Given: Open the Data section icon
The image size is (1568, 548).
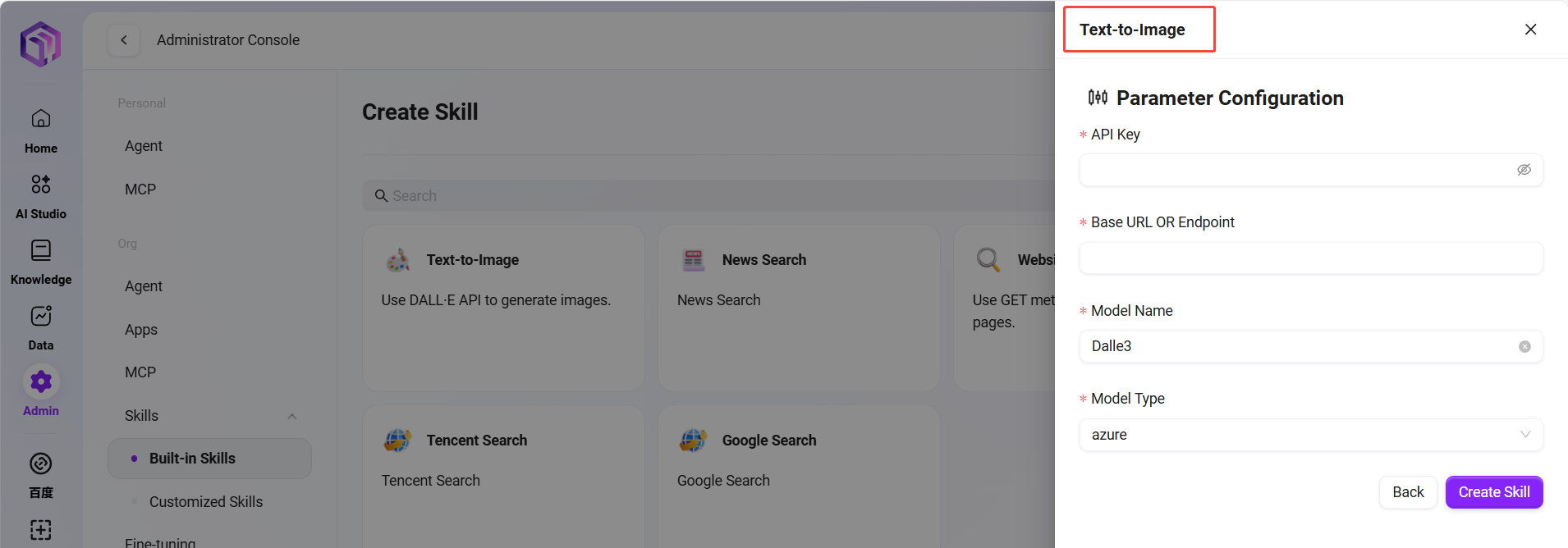Looking at the screenshot, I should click(41, 317).
